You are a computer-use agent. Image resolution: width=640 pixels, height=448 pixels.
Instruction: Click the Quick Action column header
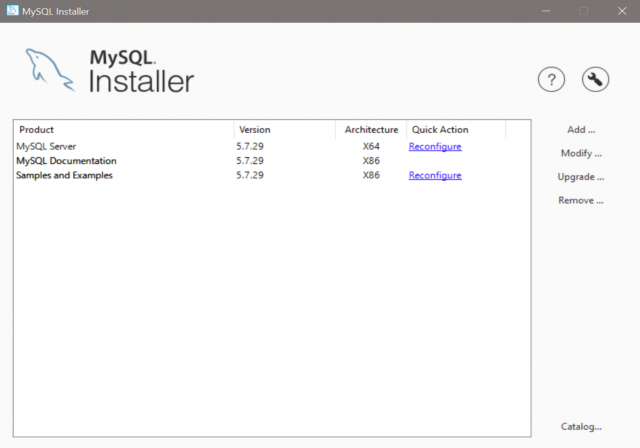pyautogui.click(x=456, y=130)
